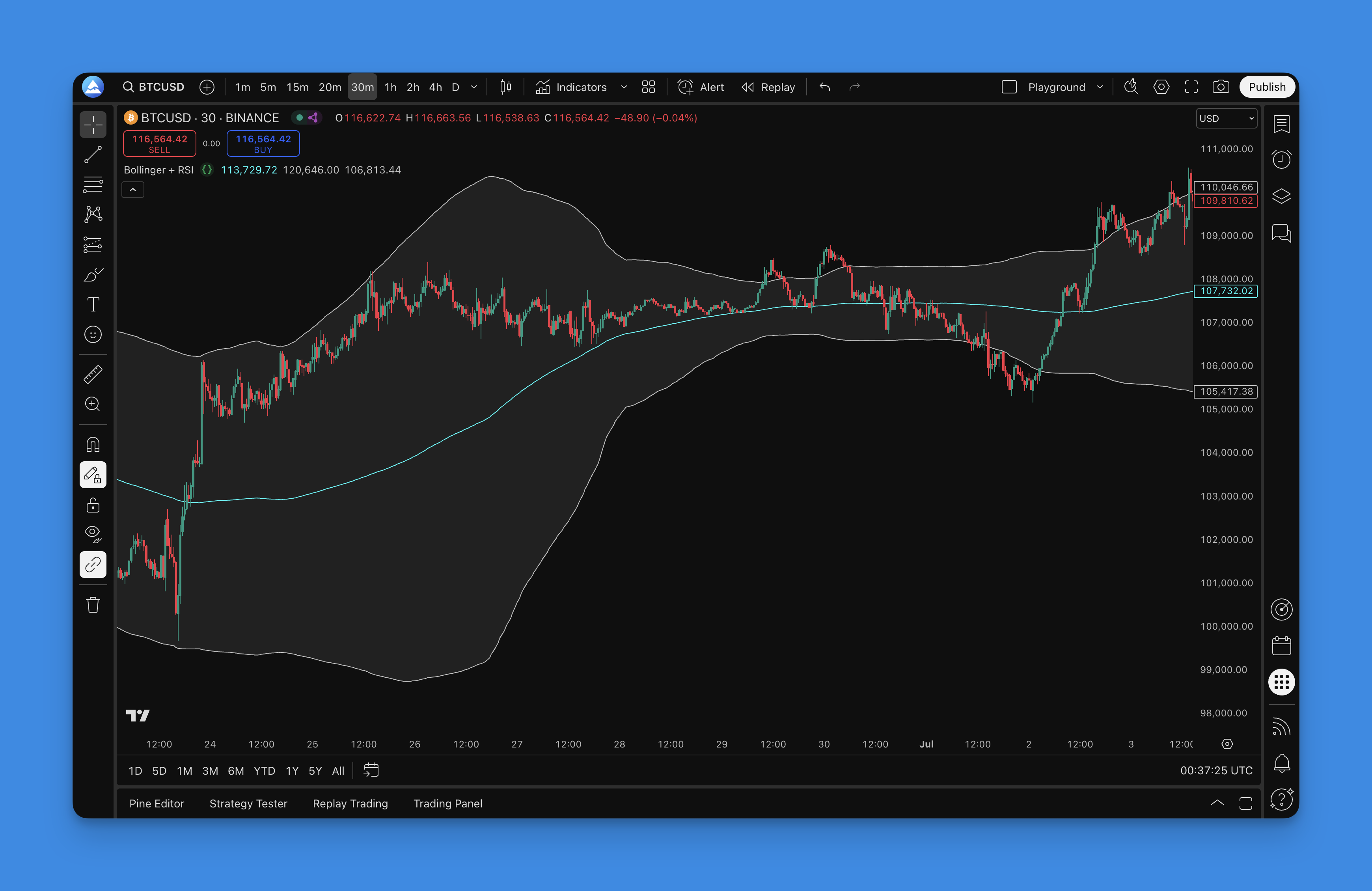Click the Publish button
Screen dimensions: 1372x891
coord(1267,87)
